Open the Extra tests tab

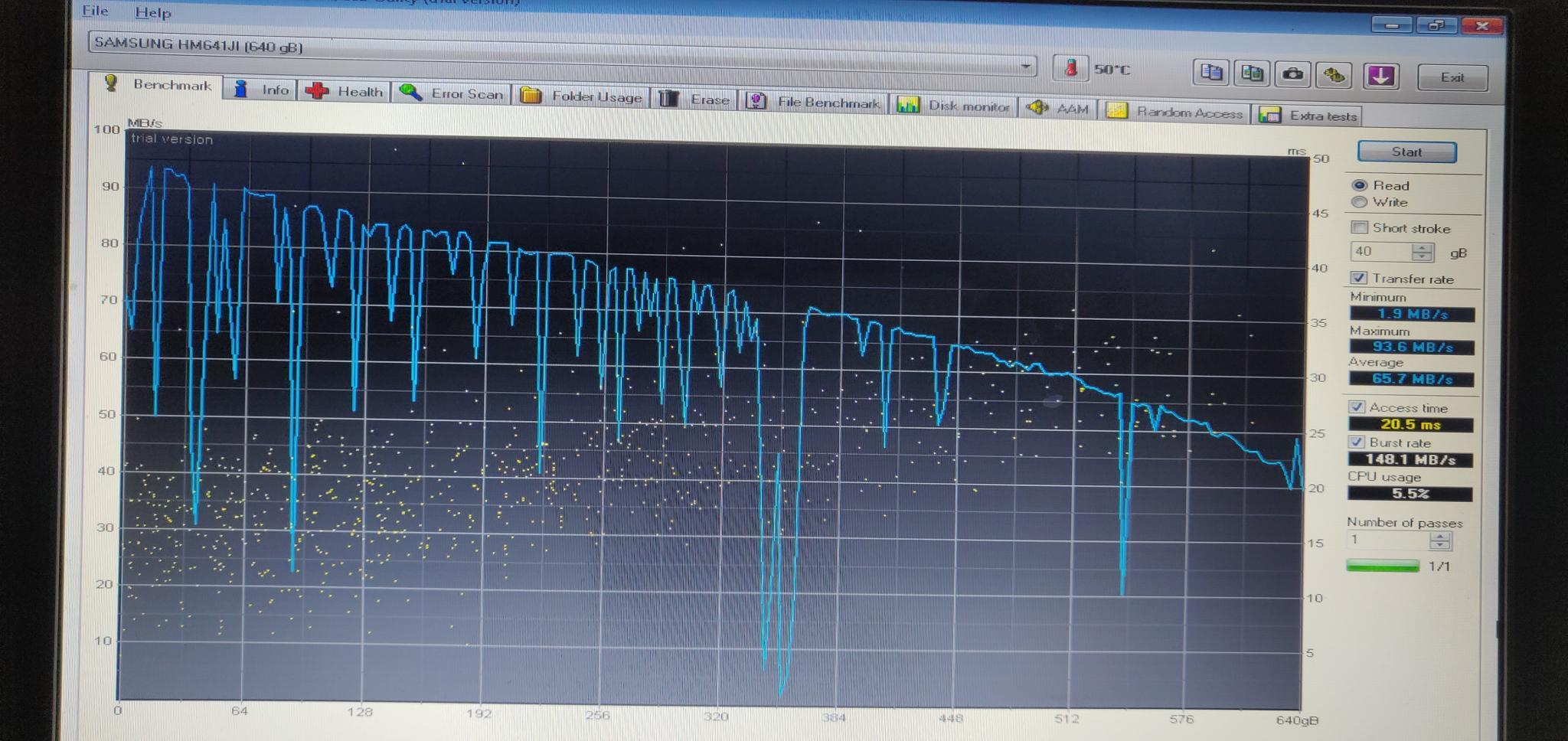1308,116
